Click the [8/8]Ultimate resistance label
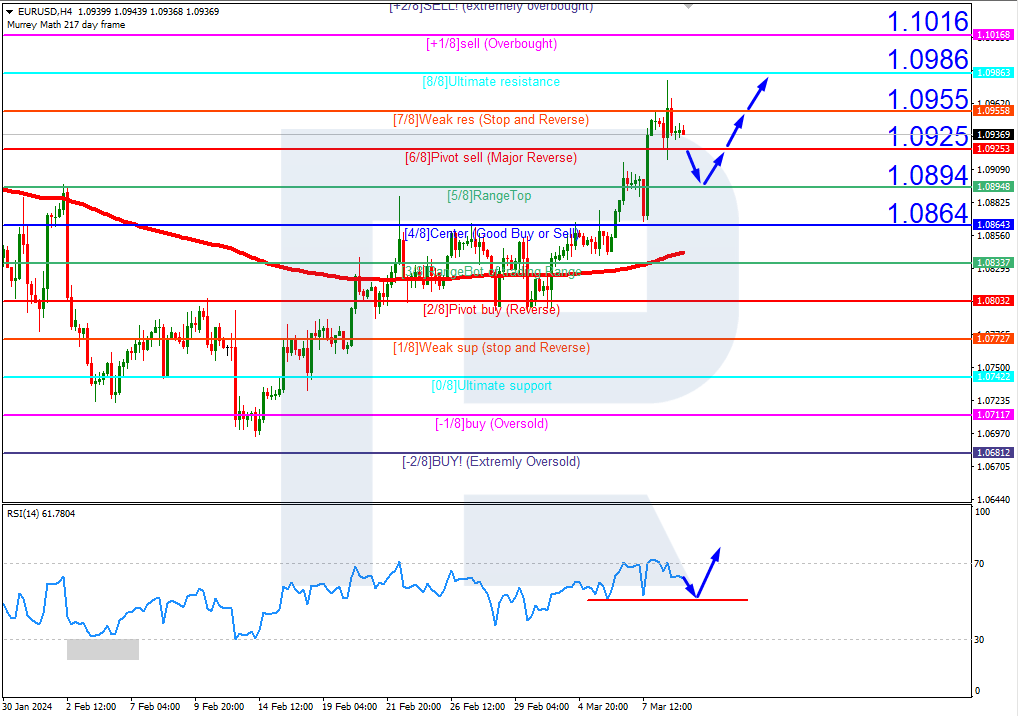 coord(492,82)
